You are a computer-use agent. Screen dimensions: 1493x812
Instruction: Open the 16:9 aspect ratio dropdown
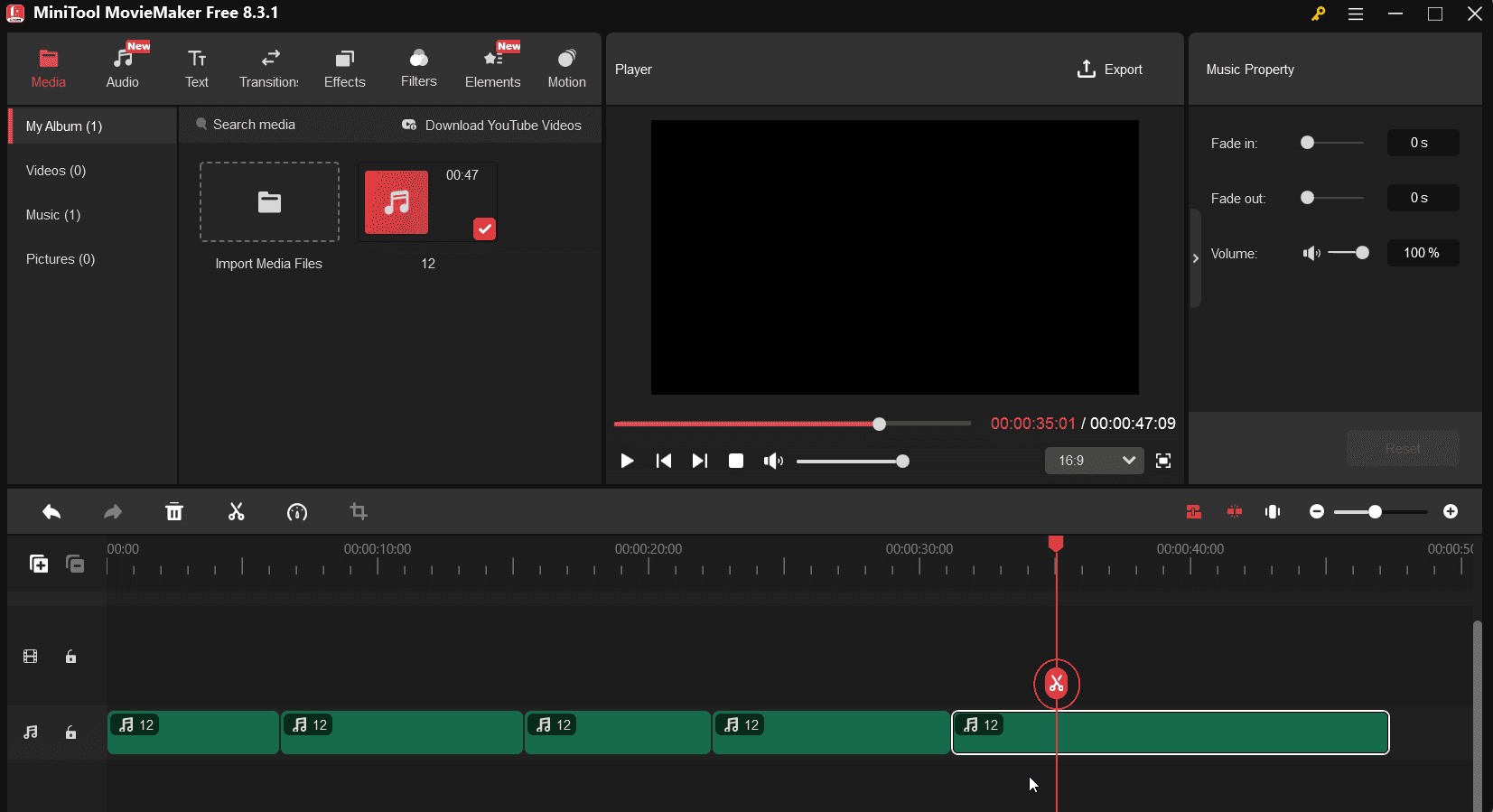(x=1095, y=461)
